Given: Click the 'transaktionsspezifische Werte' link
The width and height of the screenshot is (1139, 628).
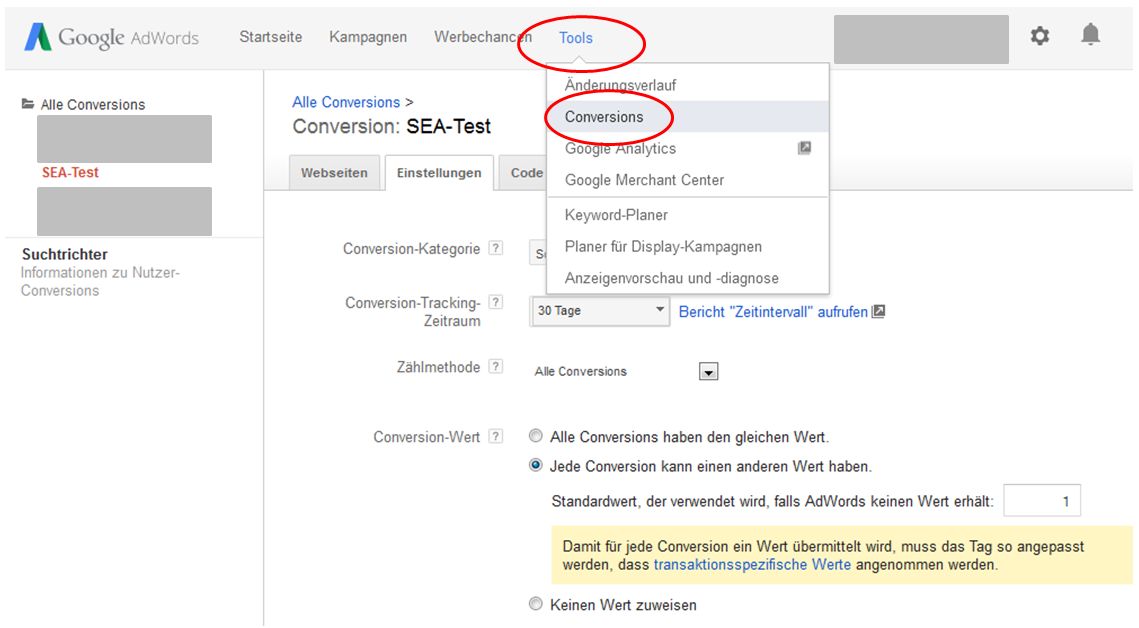Looking at the screenshot, I should tap(751, 563).
